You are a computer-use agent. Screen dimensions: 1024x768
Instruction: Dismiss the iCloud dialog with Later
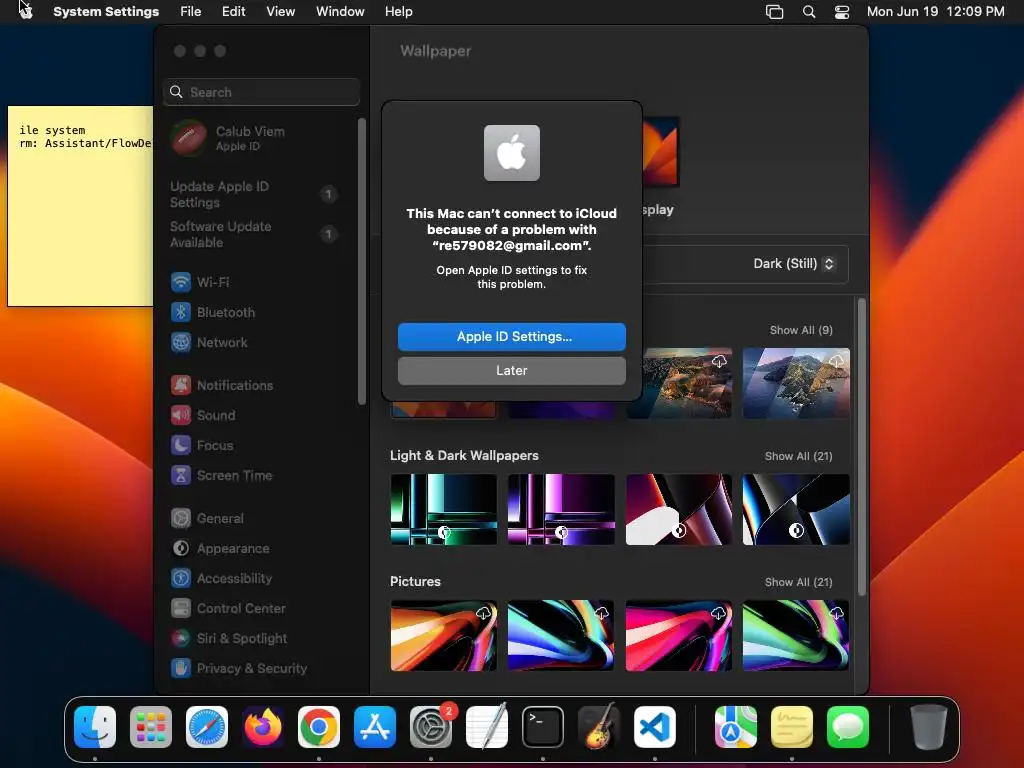(511, 370)
